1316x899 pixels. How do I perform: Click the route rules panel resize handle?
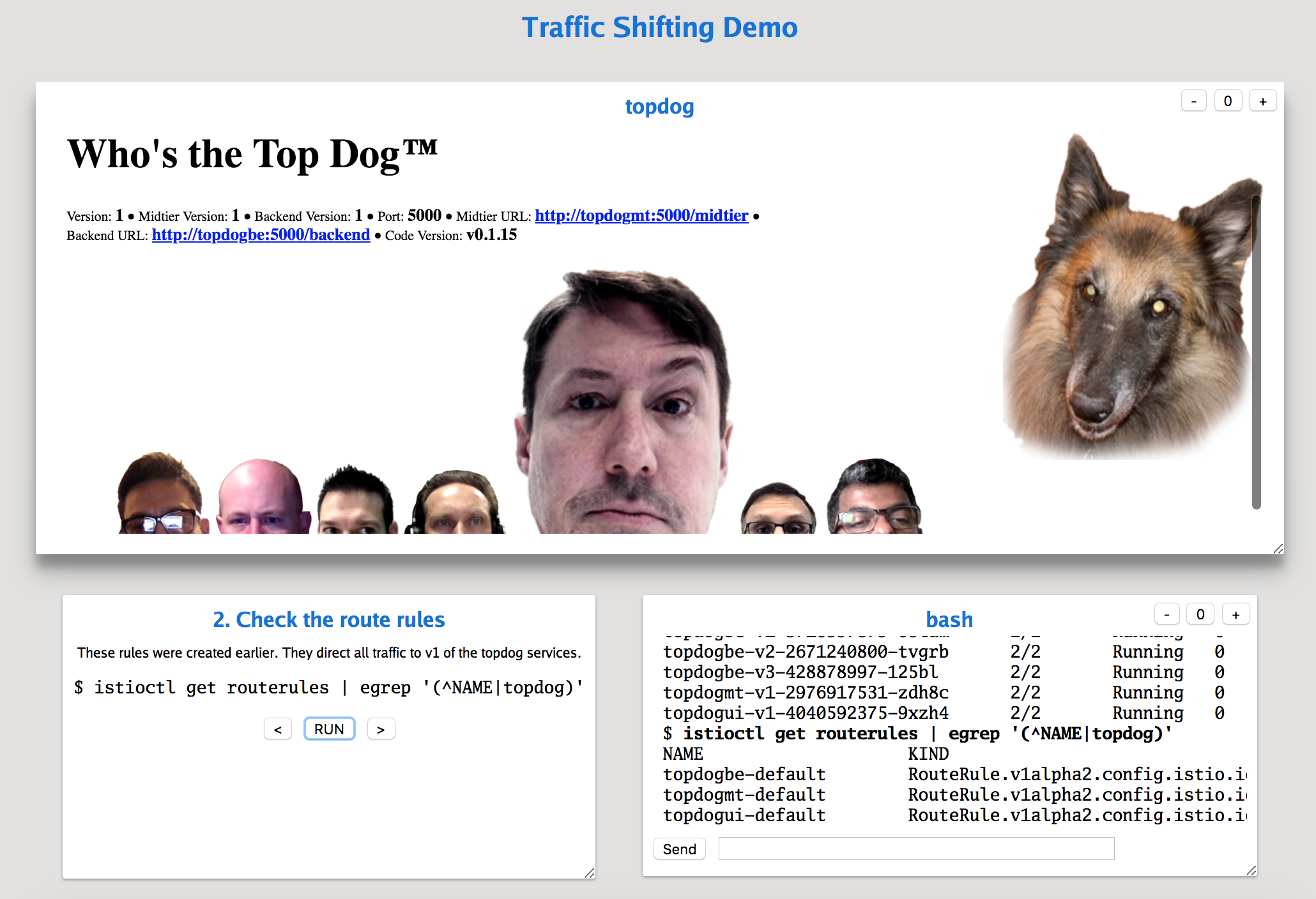[589, 873]
